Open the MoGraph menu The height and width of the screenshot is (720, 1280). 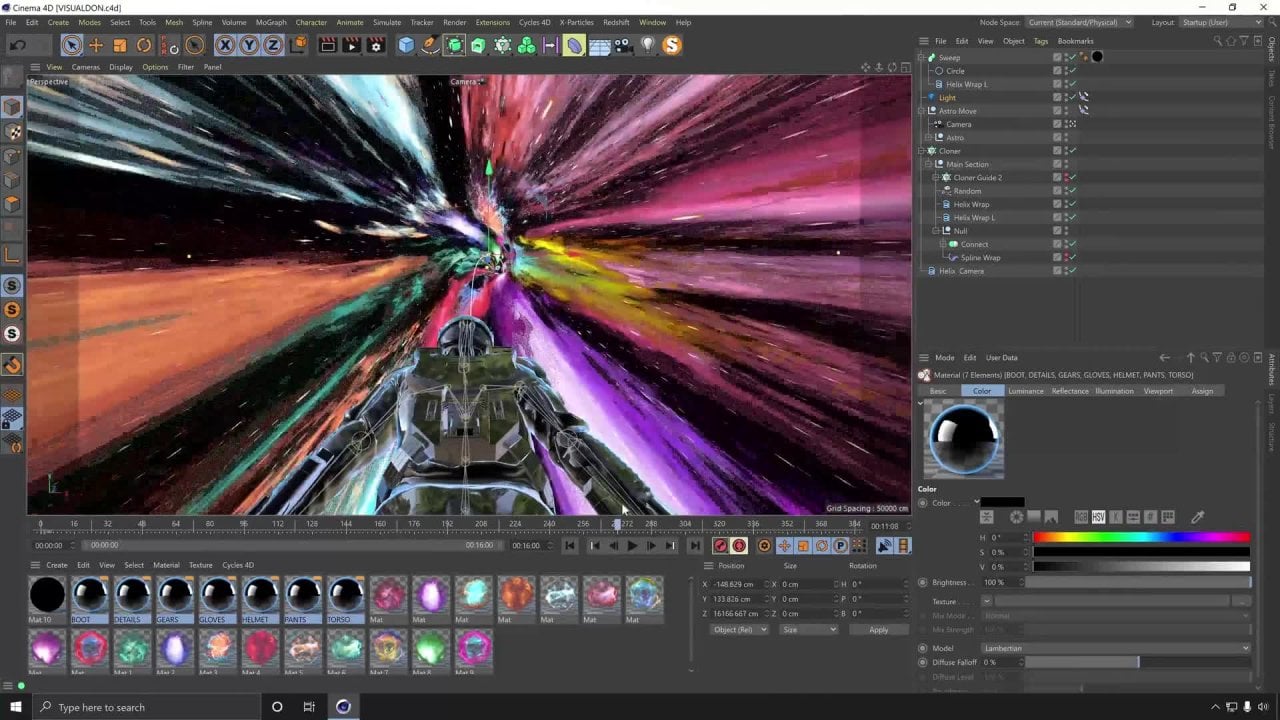point(271,22)
